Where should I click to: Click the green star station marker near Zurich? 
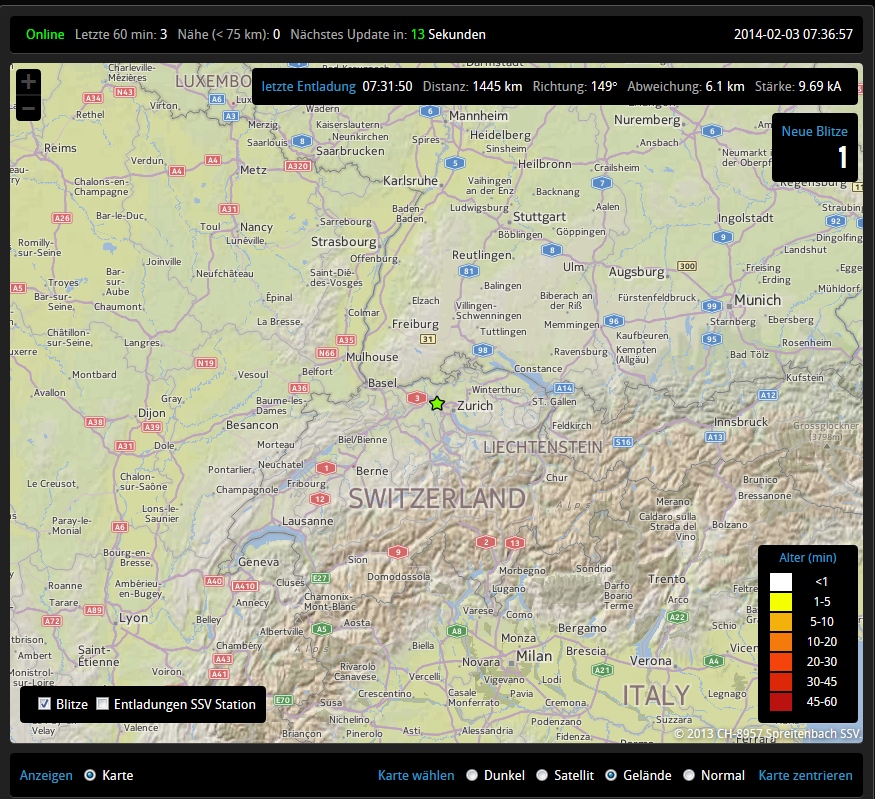pos(437,404)
